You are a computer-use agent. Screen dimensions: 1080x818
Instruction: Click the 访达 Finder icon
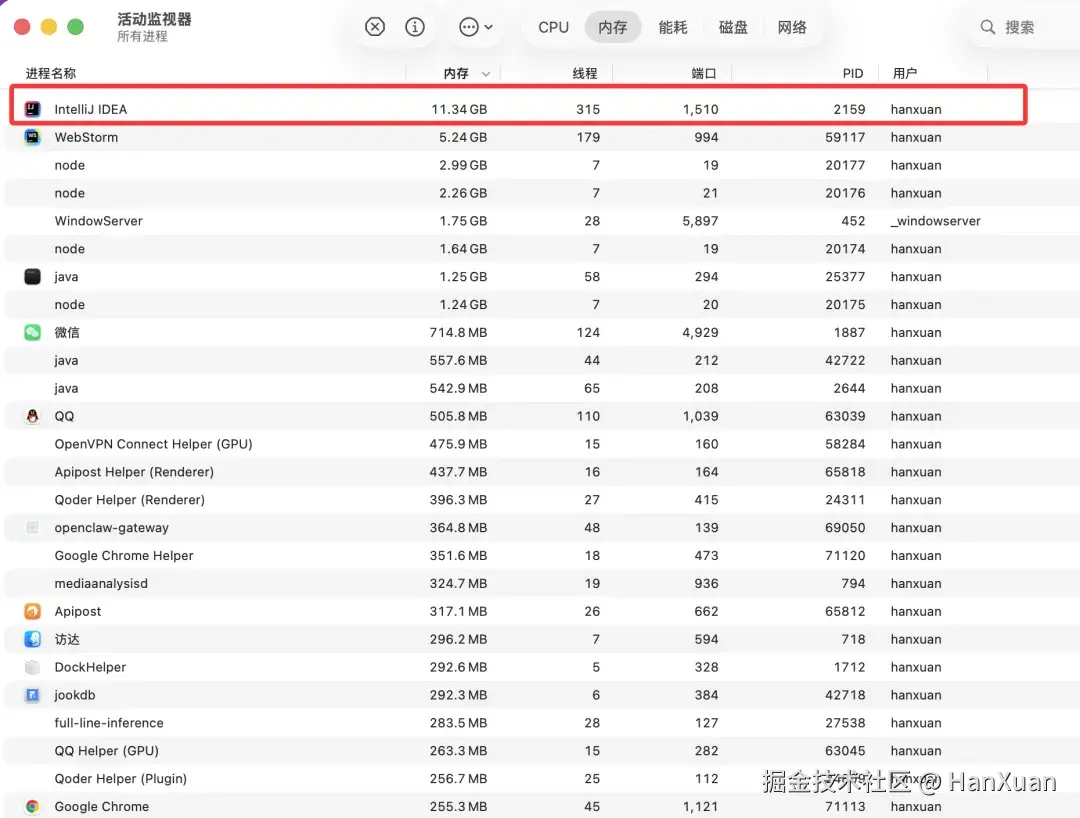32,639
